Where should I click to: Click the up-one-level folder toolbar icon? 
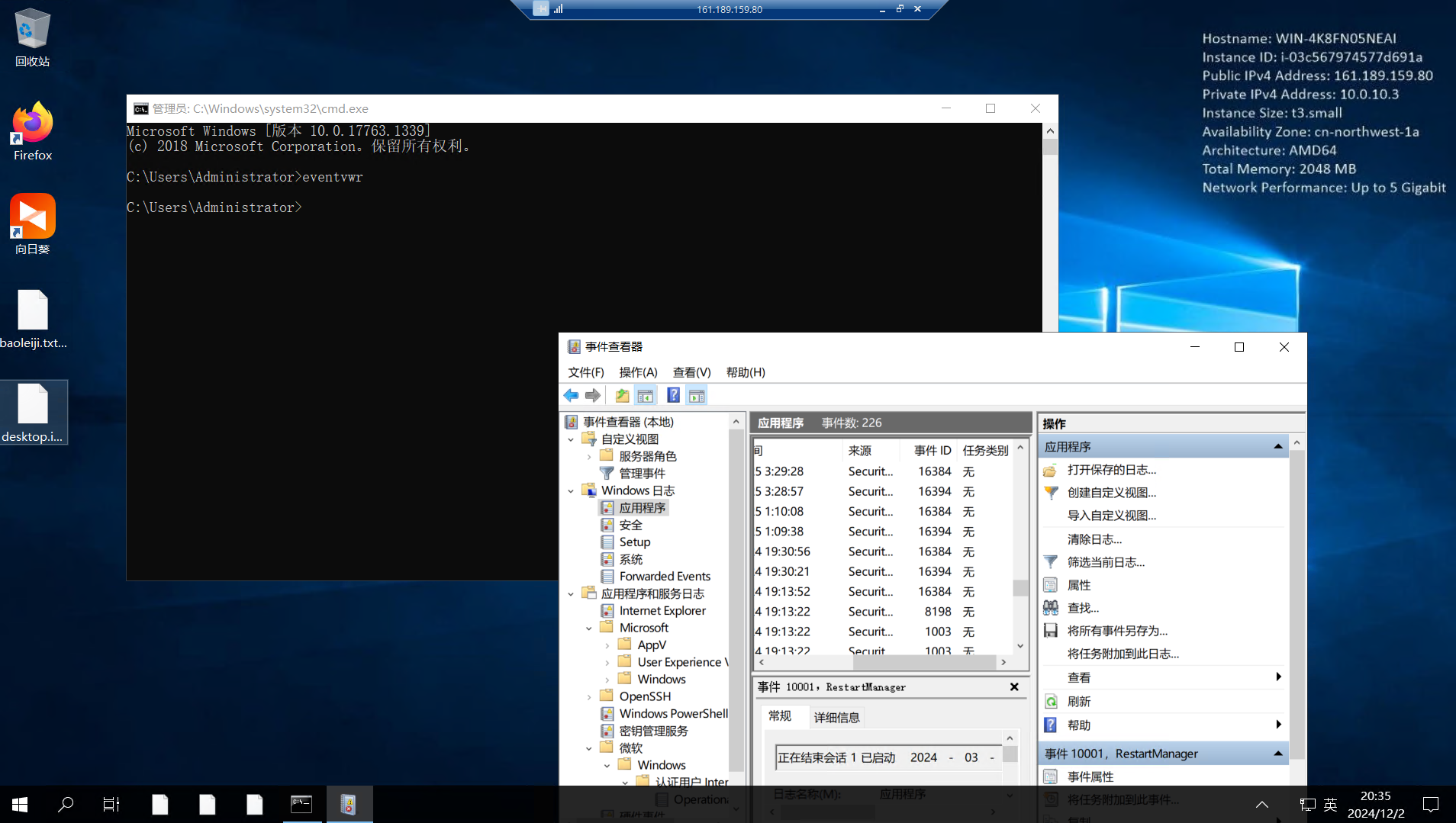point(623,395)
